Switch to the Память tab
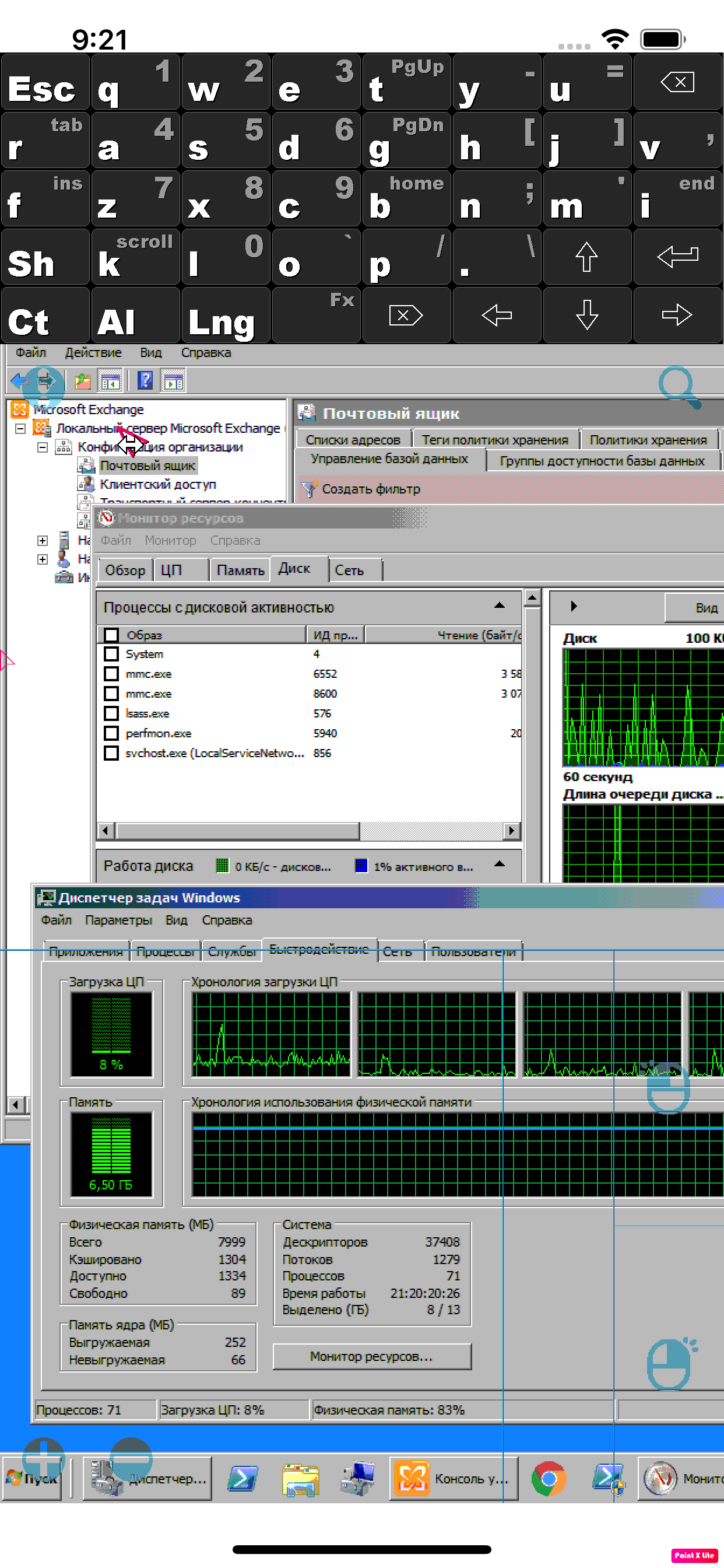The height and width of the screenshot is (1568, 724). click(x=240, y=570)
